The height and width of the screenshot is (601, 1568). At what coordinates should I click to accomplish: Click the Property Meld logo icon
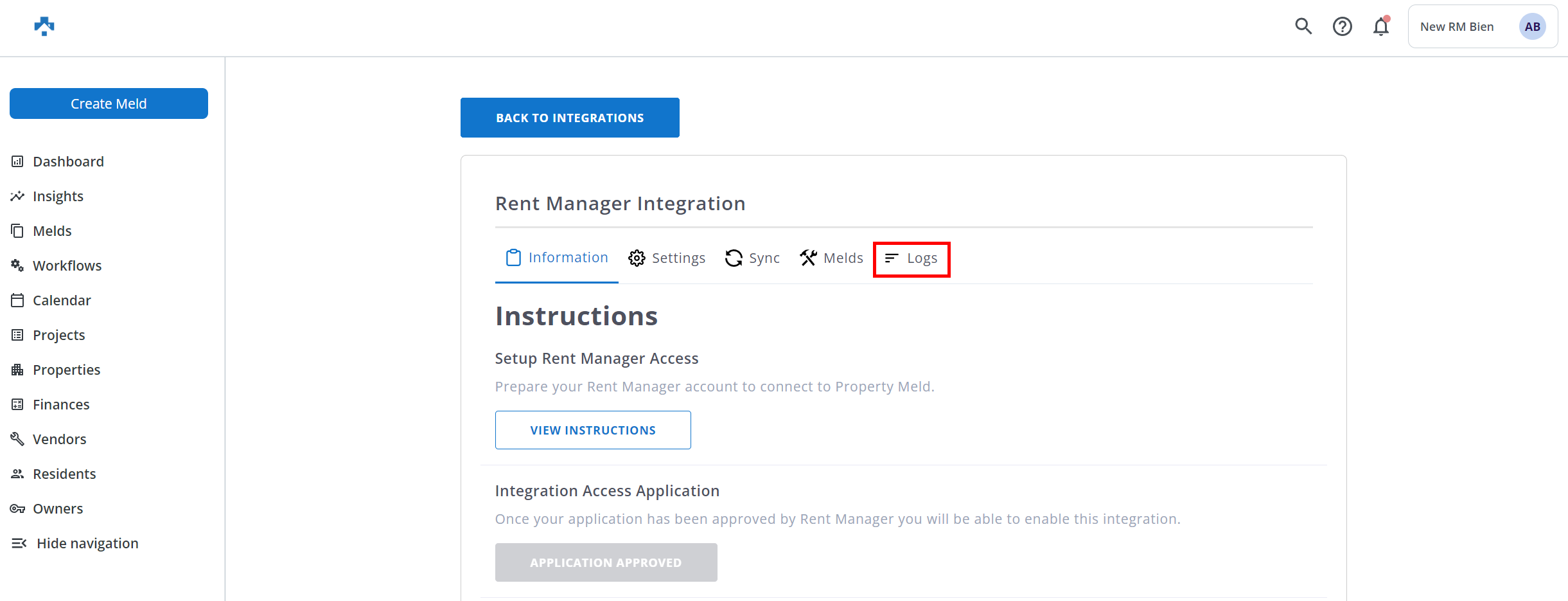click(44, 26)
